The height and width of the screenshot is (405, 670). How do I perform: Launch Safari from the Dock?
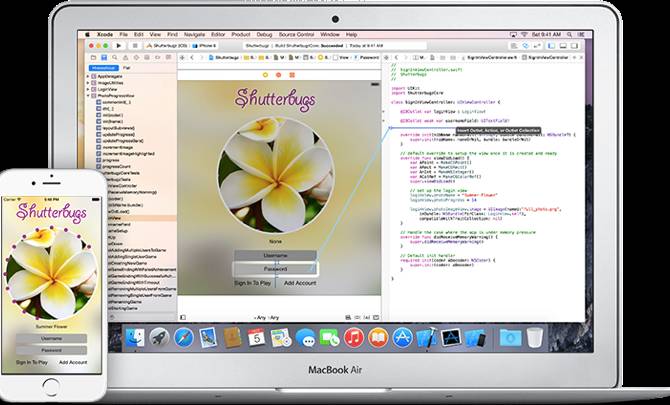tap(184, 338)
